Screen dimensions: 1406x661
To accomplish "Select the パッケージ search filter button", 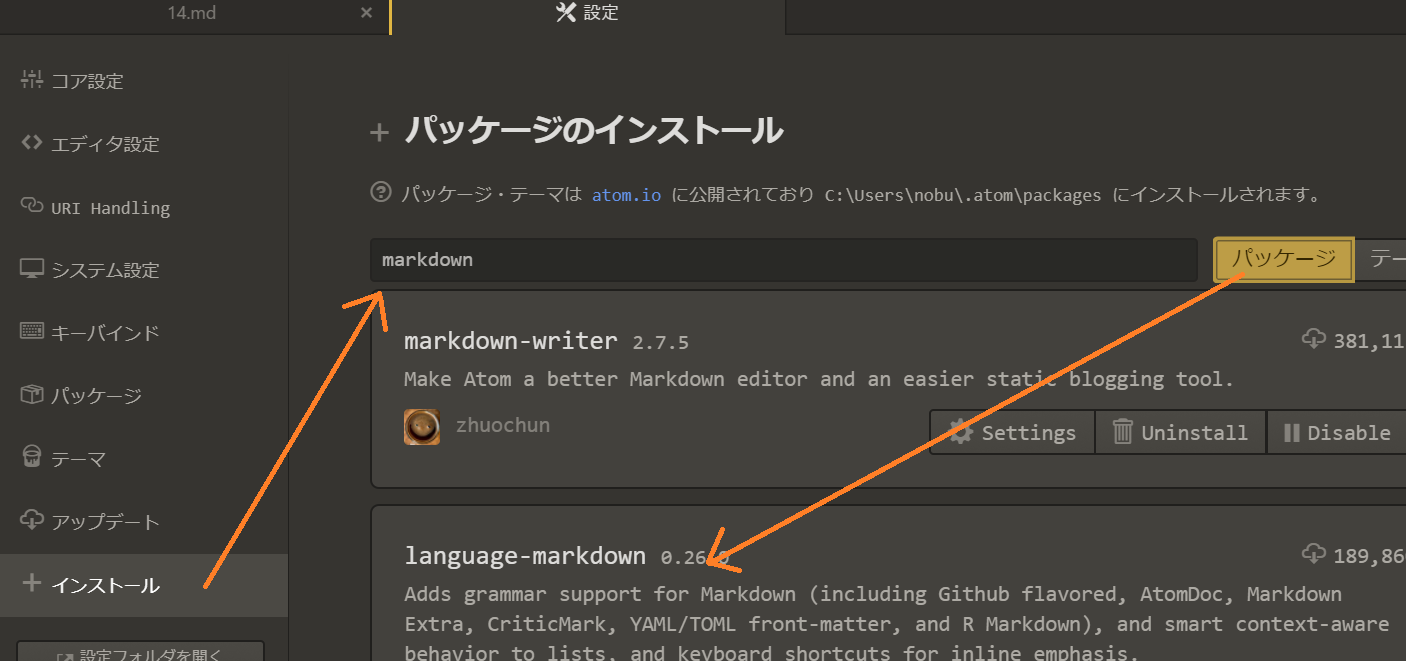I will click(x=1283, y=260).
